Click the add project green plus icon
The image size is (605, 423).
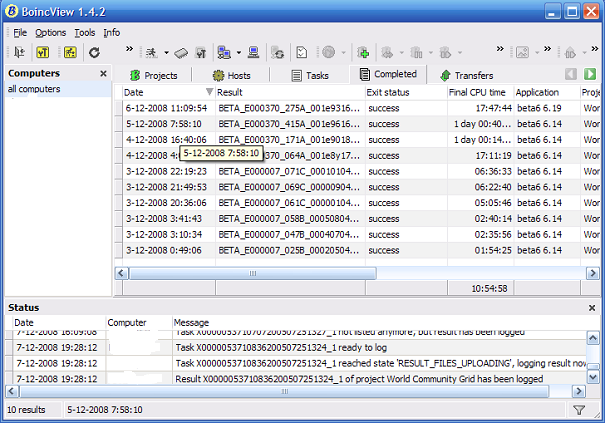pos(363,52)
